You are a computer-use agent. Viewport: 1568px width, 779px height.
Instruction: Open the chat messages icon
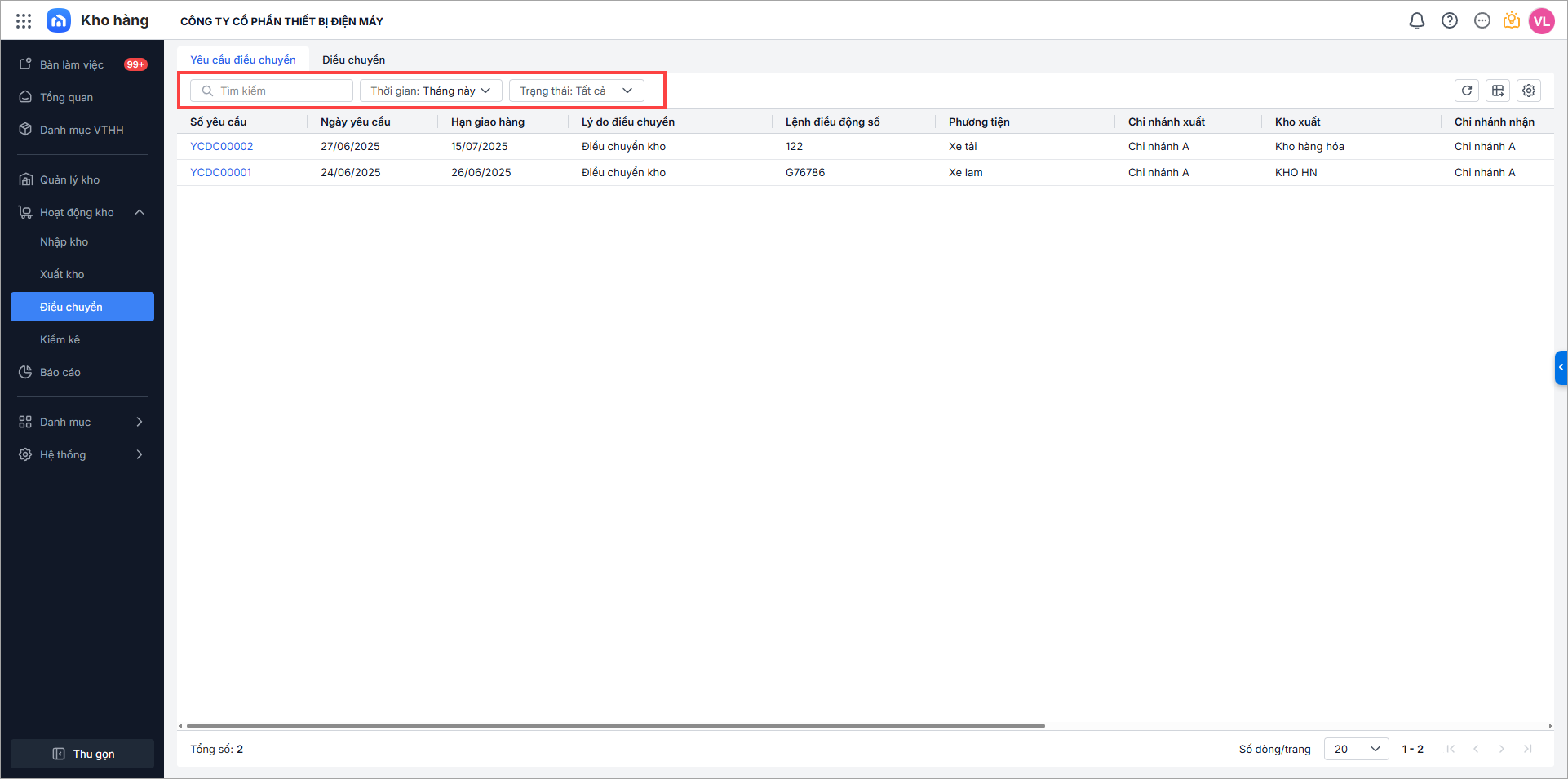[1482, 21]
